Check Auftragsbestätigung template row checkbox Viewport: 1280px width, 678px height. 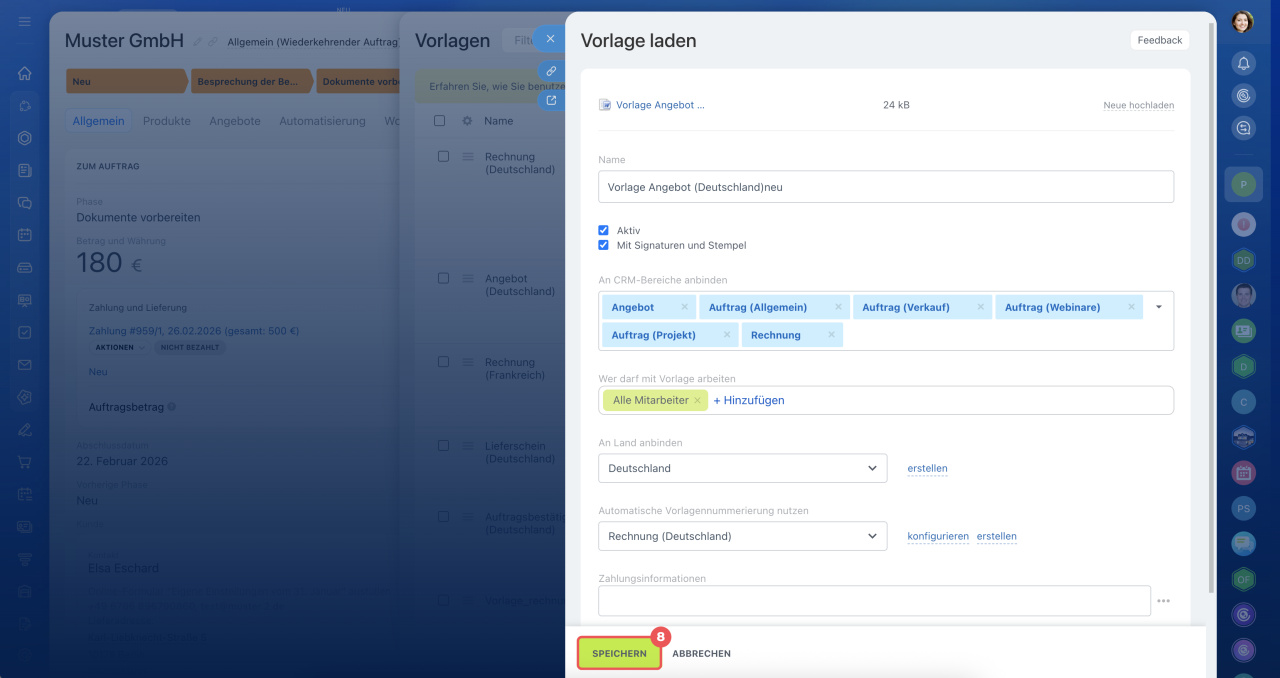443,517
